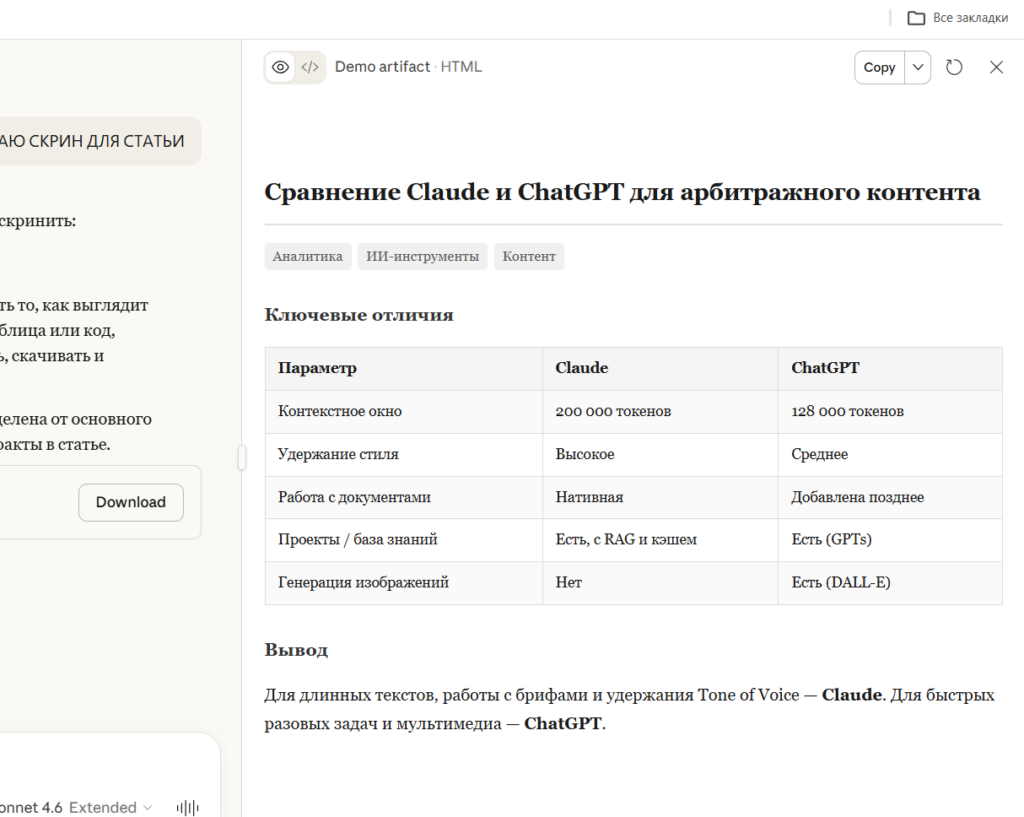Open the Sonnet 4.6 Extended model selector

click(76, 807)
